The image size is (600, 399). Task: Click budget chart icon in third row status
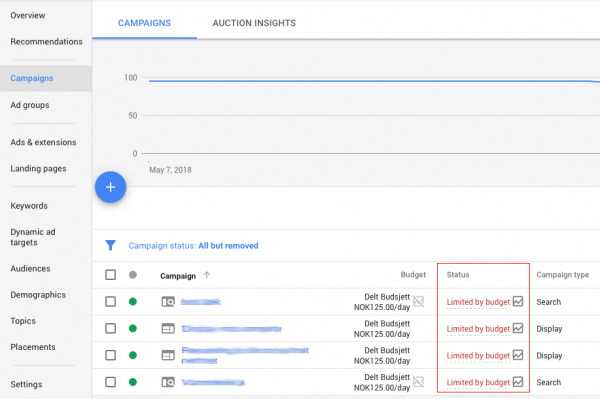click(x=518, y=355)
